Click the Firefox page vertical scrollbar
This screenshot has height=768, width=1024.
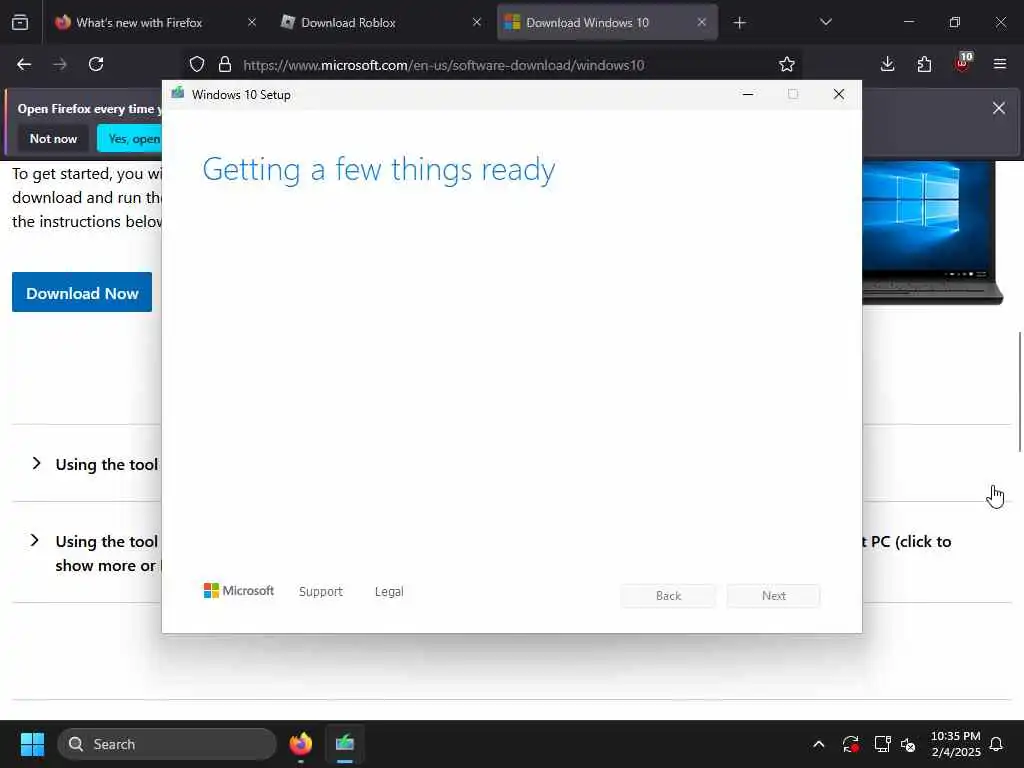(x=1019, y=392)
